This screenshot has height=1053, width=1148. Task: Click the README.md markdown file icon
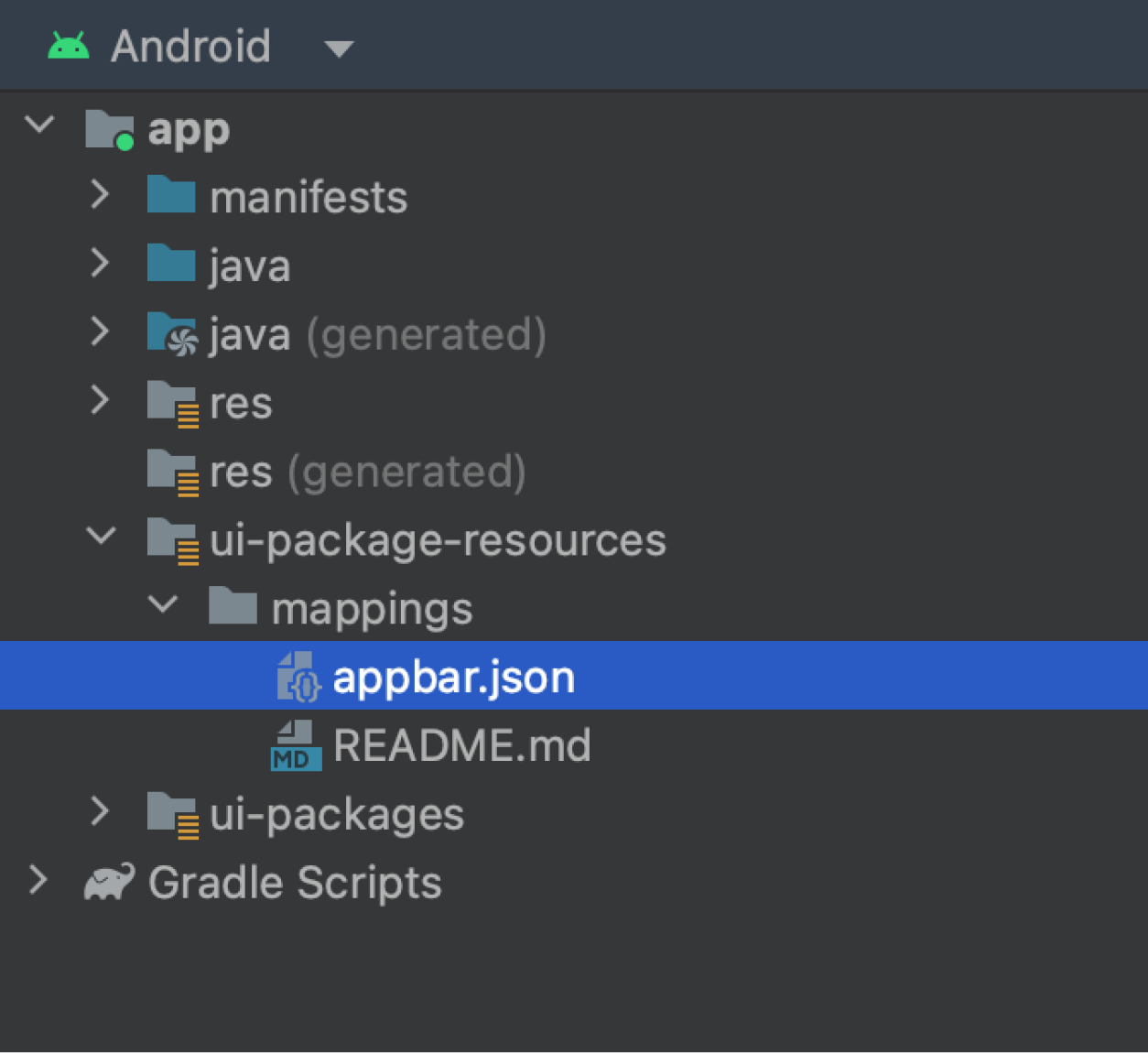tap(296, 745)
